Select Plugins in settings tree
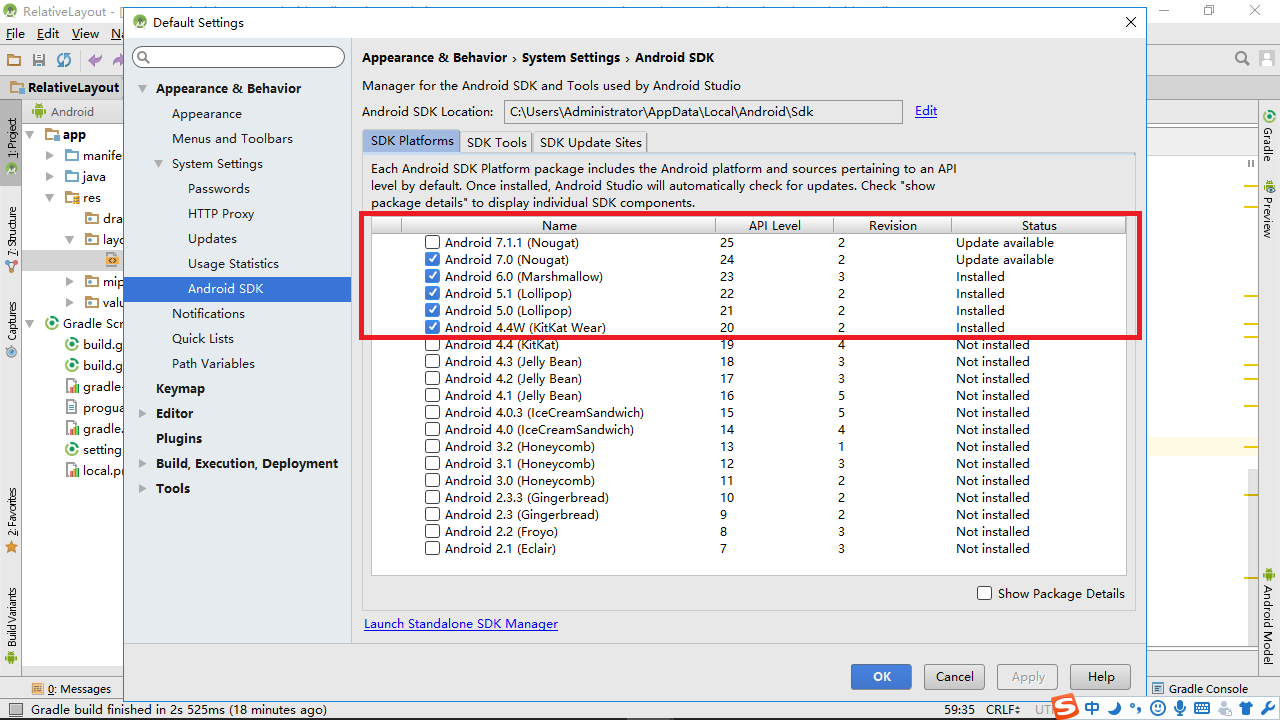 coord(179,438)
